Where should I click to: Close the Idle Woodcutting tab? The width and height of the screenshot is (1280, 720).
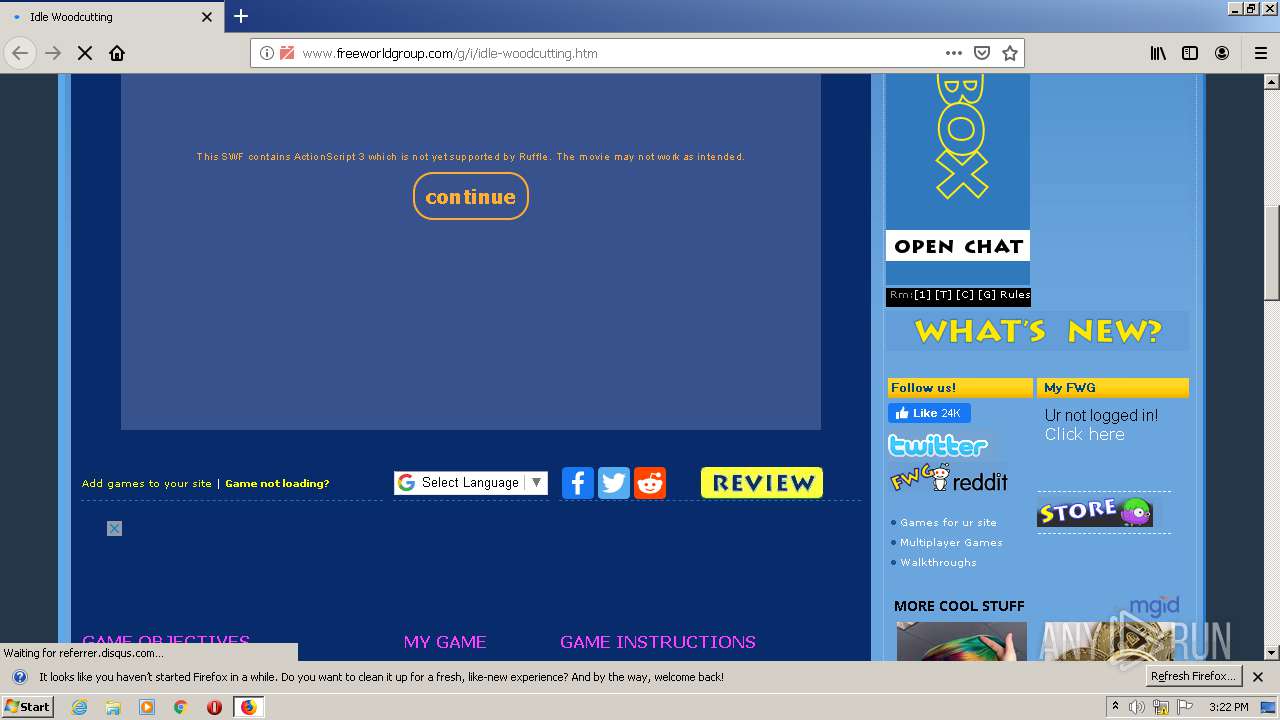pos(207,17)
